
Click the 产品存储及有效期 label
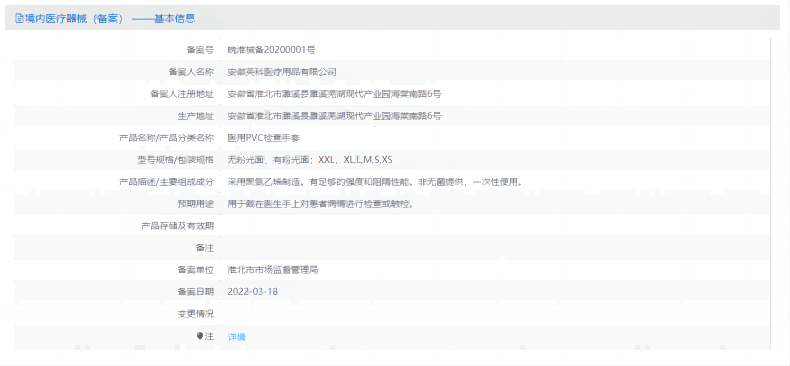point(178,226)
